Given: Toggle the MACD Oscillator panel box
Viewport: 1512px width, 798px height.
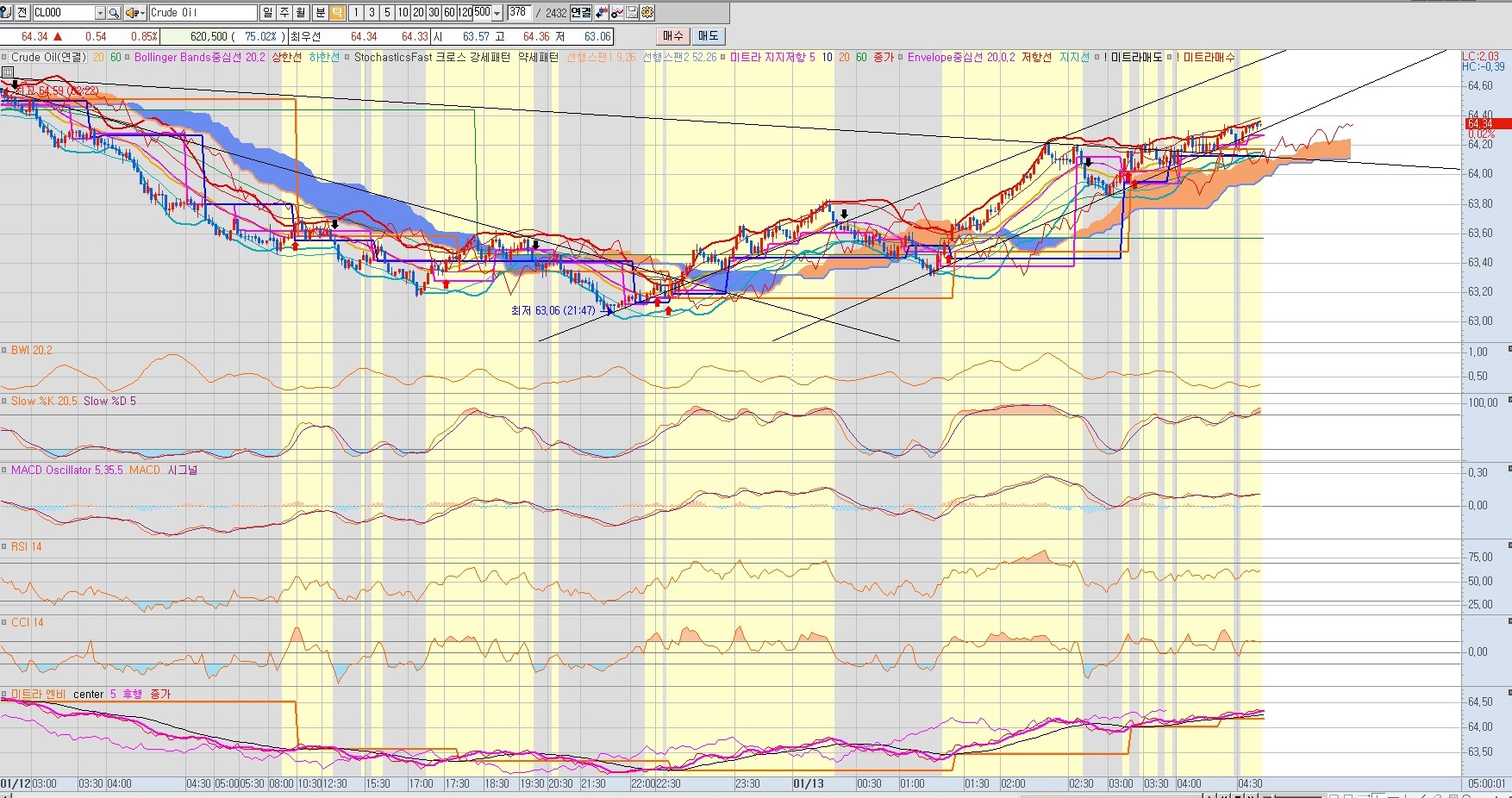Looking at the screenshot, I should tap(4, 470).
